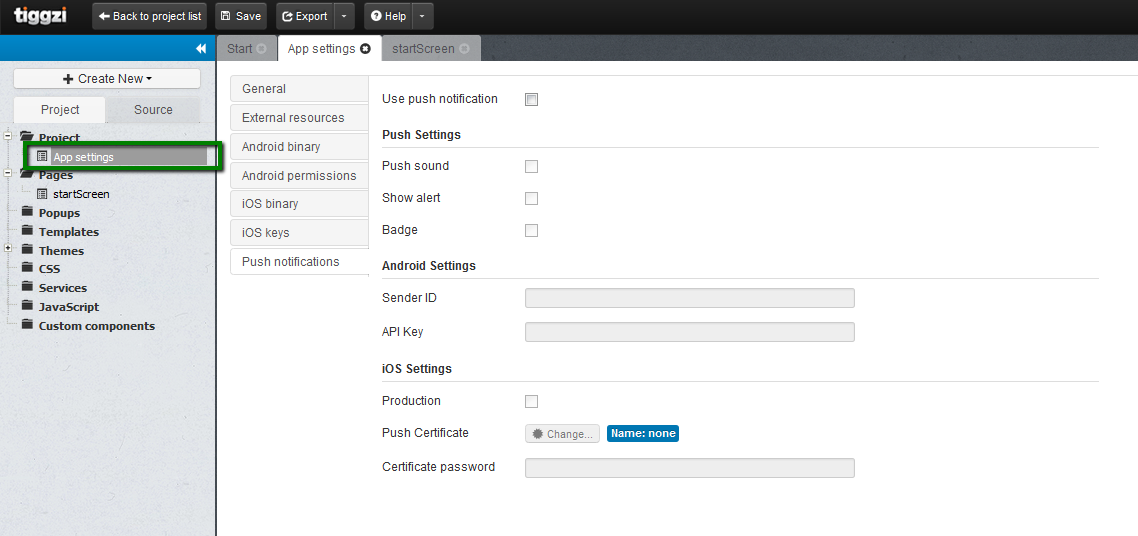Image resolution: width=1138 pixels, height=536 pixels.
Task: Save the project
Action: click(x=240, y=16)
